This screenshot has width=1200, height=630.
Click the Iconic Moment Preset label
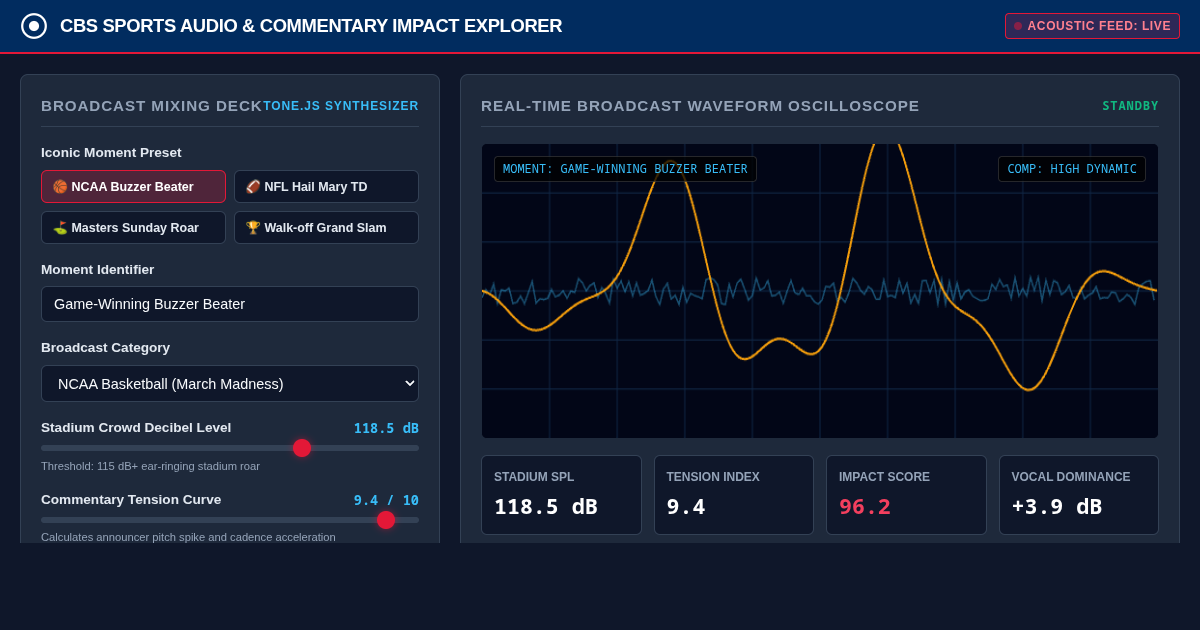tap(111, 153)
